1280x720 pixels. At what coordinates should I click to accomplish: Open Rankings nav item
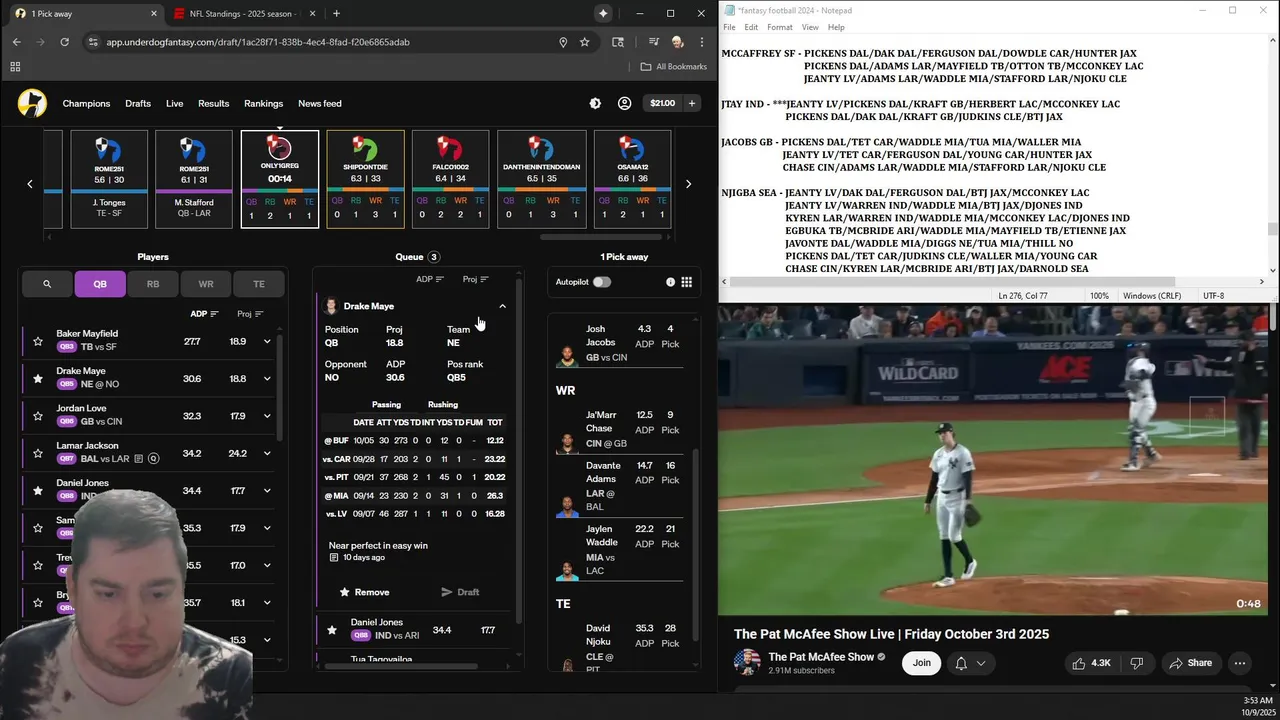pos(264,103)
